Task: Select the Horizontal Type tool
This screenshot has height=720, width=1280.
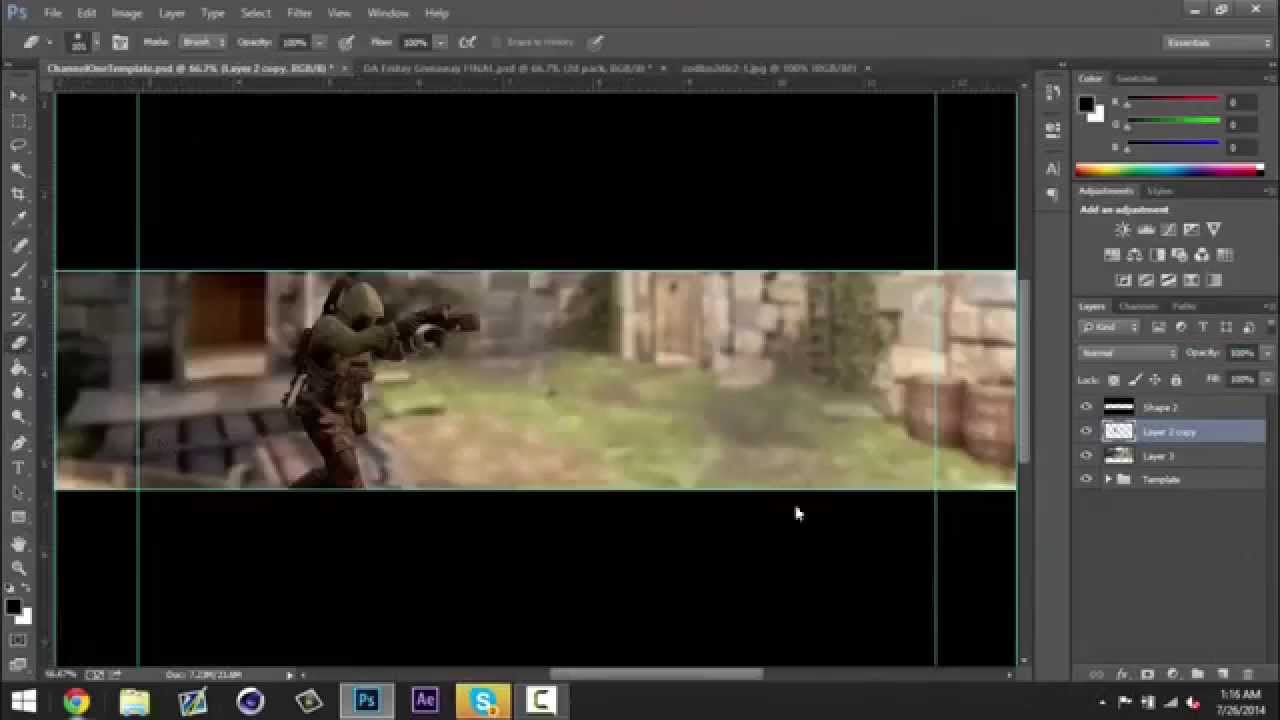Action: click(18, 468)
